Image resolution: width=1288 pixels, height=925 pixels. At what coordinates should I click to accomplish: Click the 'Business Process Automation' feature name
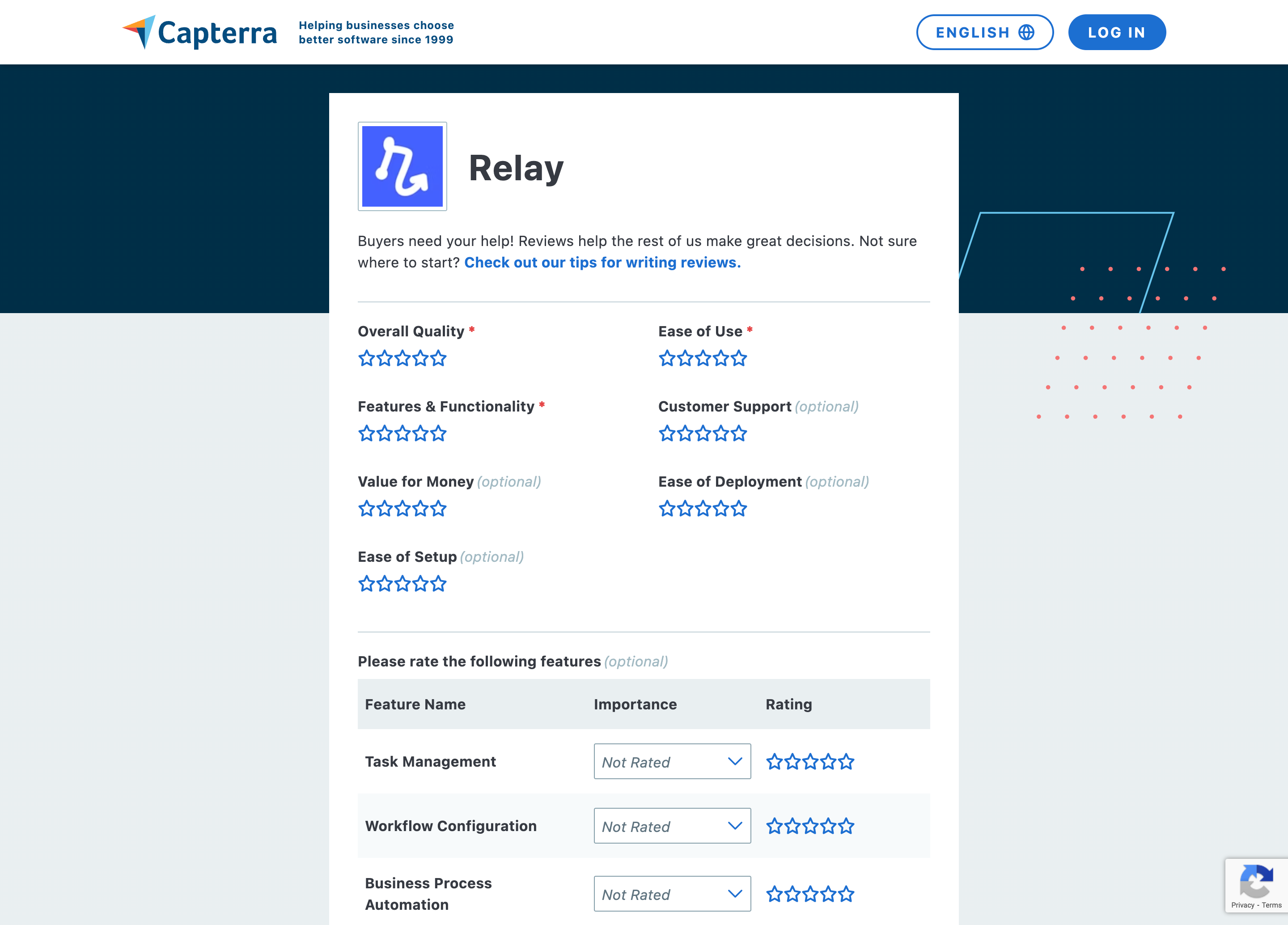[x=428, y=894]
